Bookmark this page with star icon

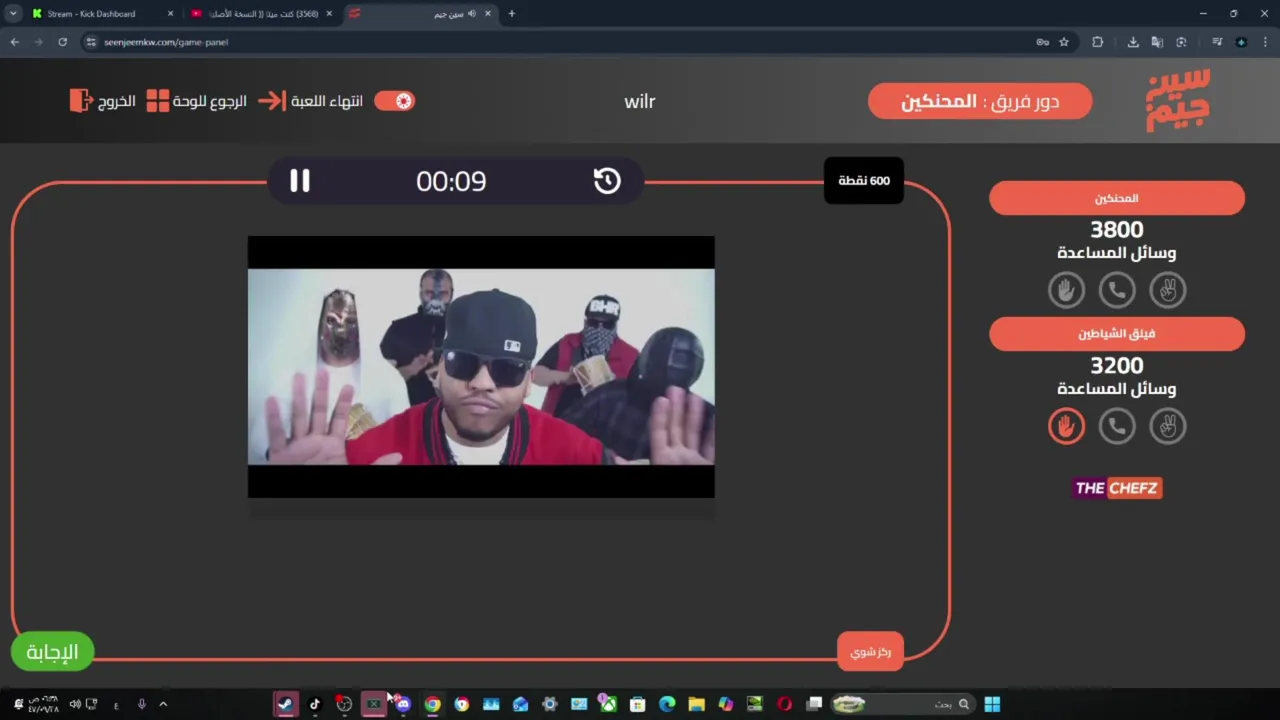pyautogui.click(x=1064, y=42)
